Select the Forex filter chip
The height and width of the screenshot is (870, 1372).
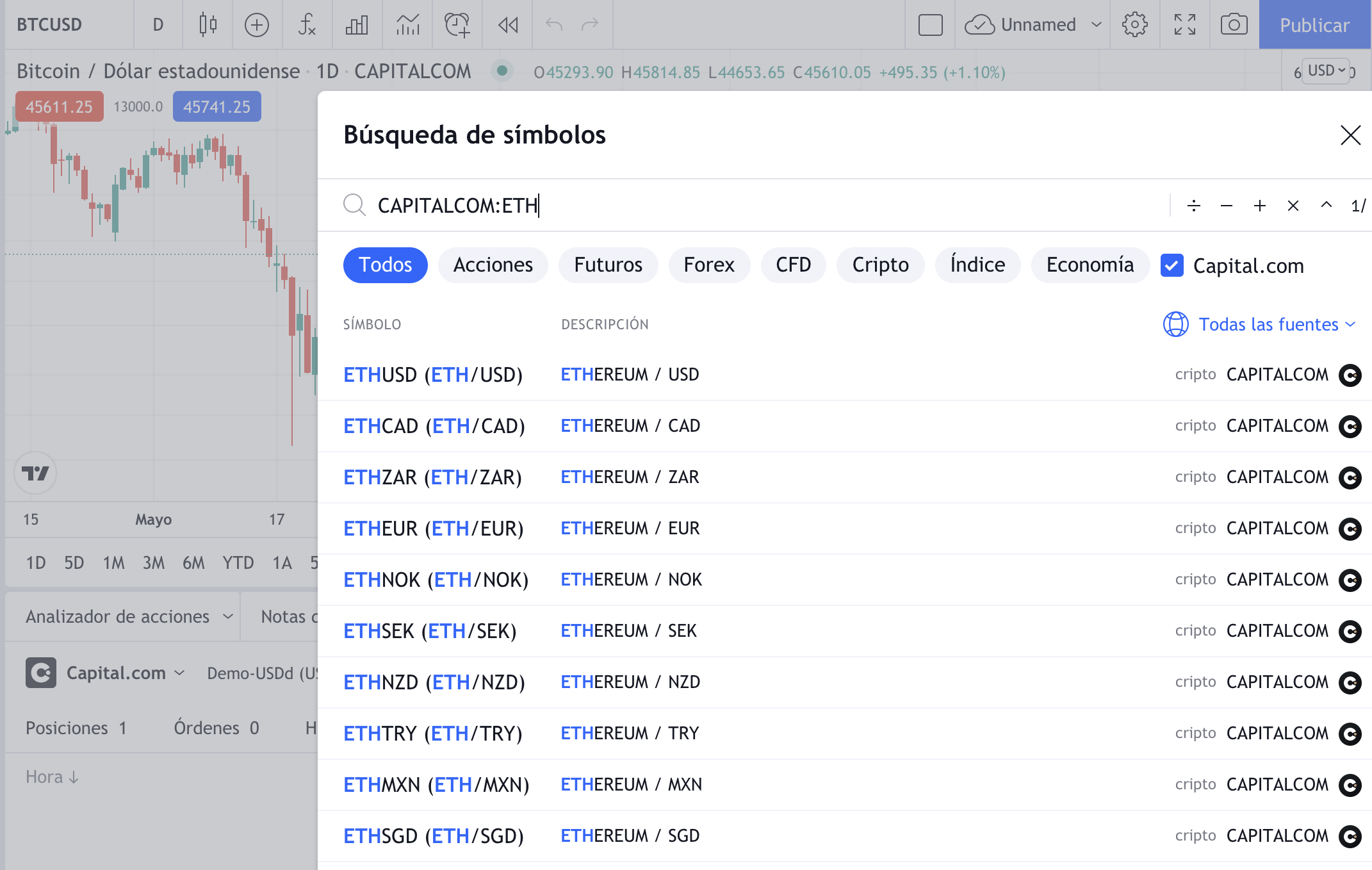coord(708,265)
